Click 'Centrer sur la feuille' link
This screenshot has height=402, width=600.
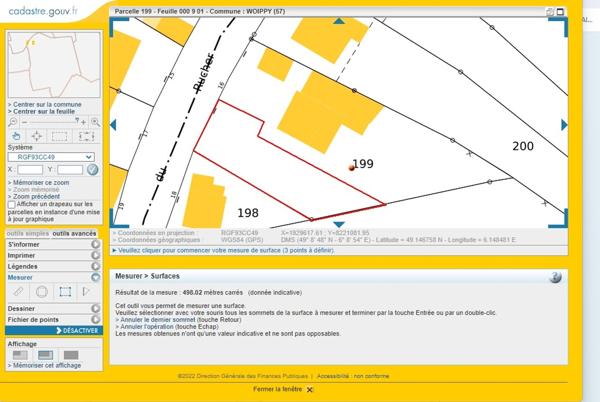[41, 111]
